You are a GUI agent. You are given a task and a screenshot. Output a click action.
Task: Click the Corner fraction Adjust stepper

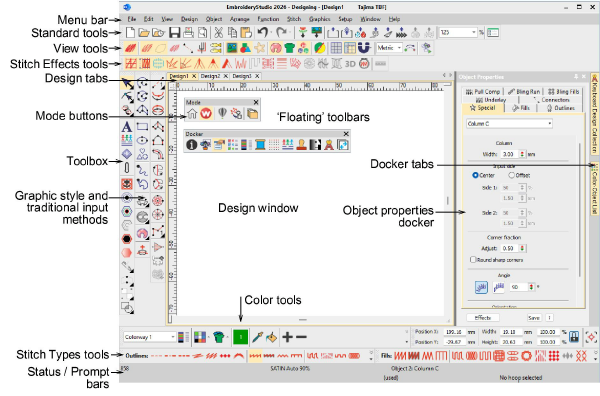[522, 248]
